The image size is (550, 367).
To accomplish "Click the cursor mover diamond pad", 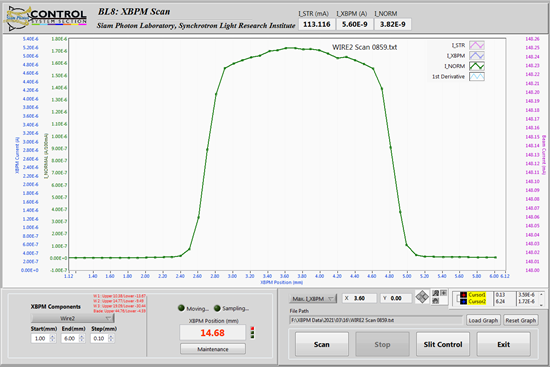I will pyautogui.click(x=422, y=297).
